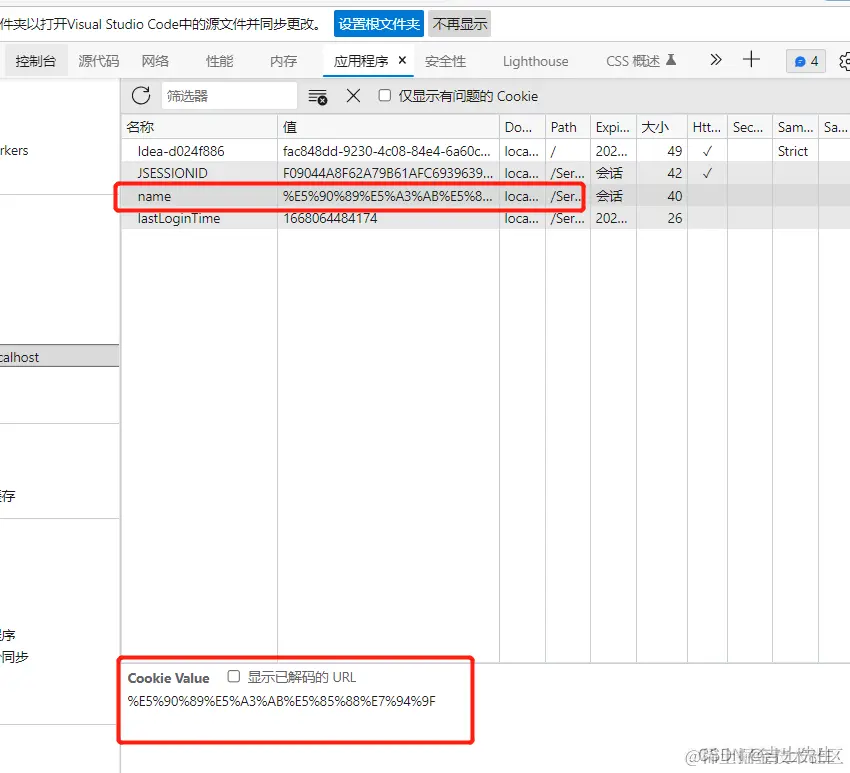The width and height of the screenshot is (850, 773).
Task: Focus the 筛选器 filter input
Action: (x=229, y=96)
